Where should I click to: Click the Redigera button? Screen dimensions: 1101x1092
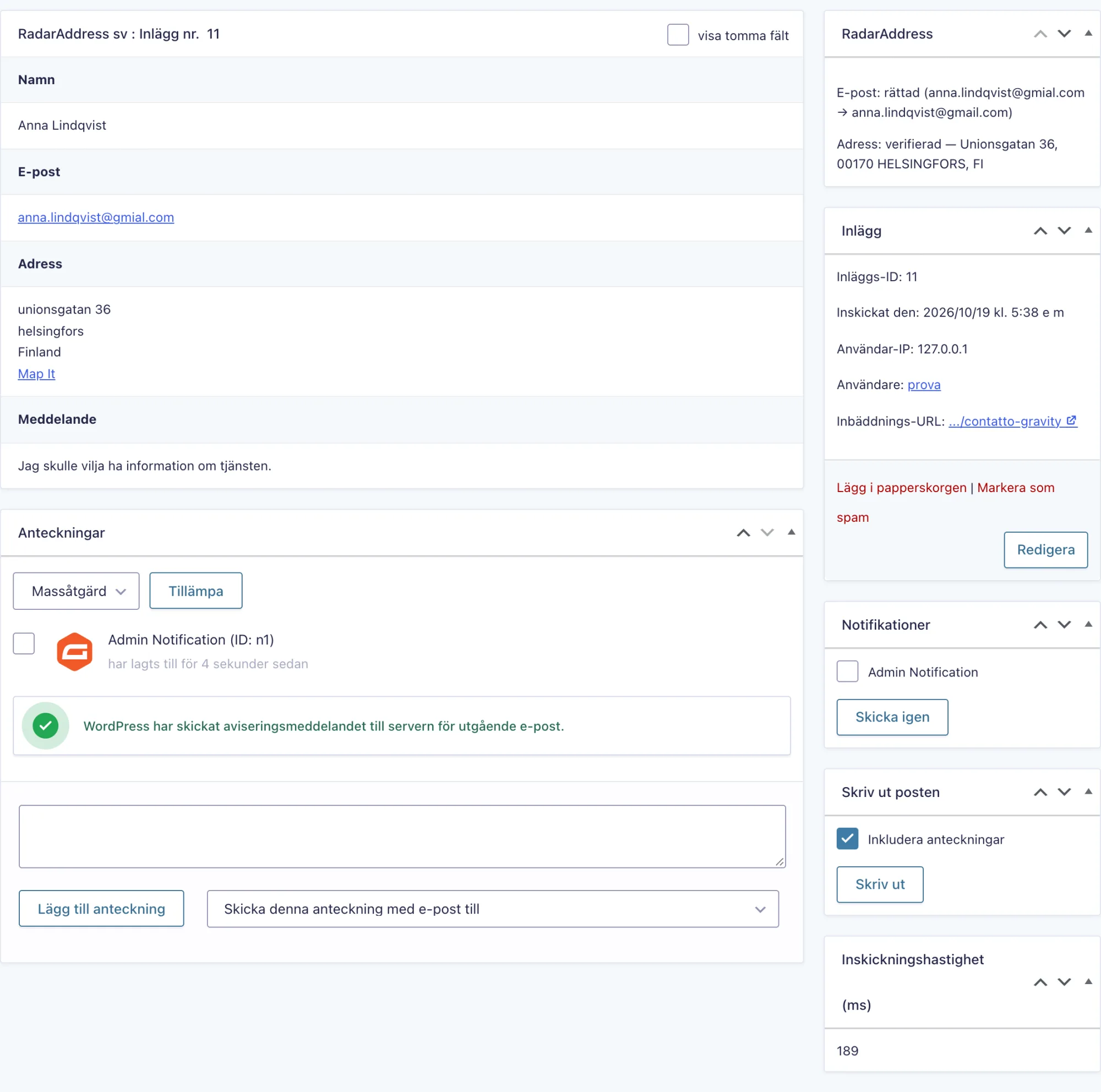point(1045,550)
